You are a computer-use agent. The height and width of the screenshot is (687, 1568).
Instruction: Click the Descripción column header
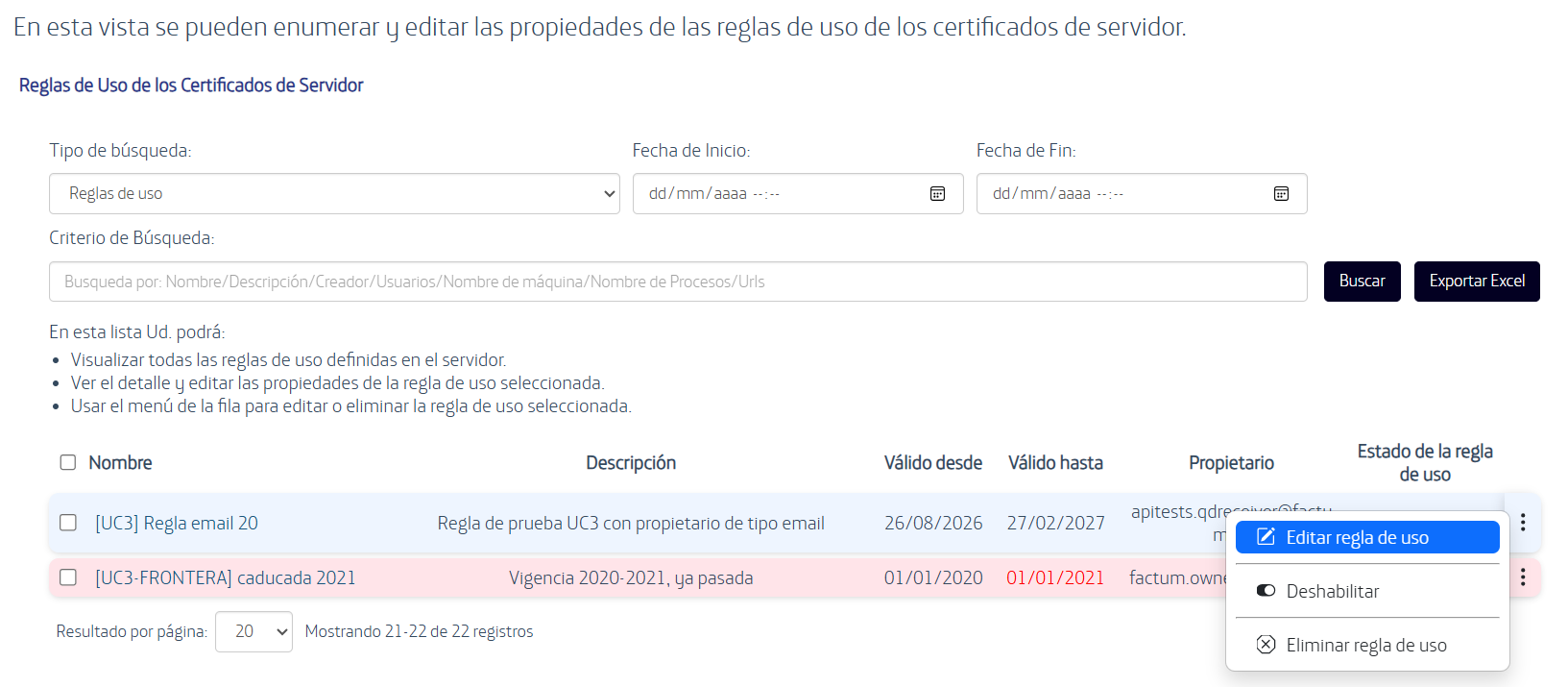[x=631, y=462]
